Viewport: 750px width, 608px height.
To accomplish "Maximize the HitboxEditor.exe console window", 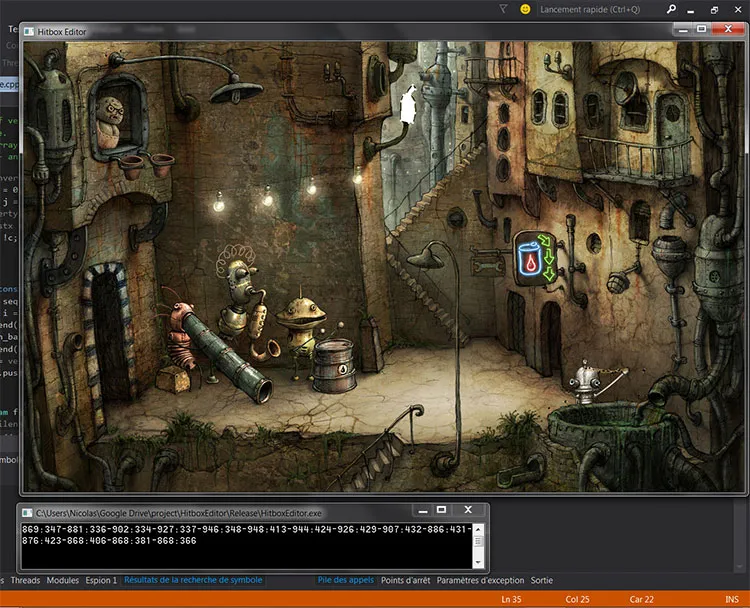I will 441,510.
